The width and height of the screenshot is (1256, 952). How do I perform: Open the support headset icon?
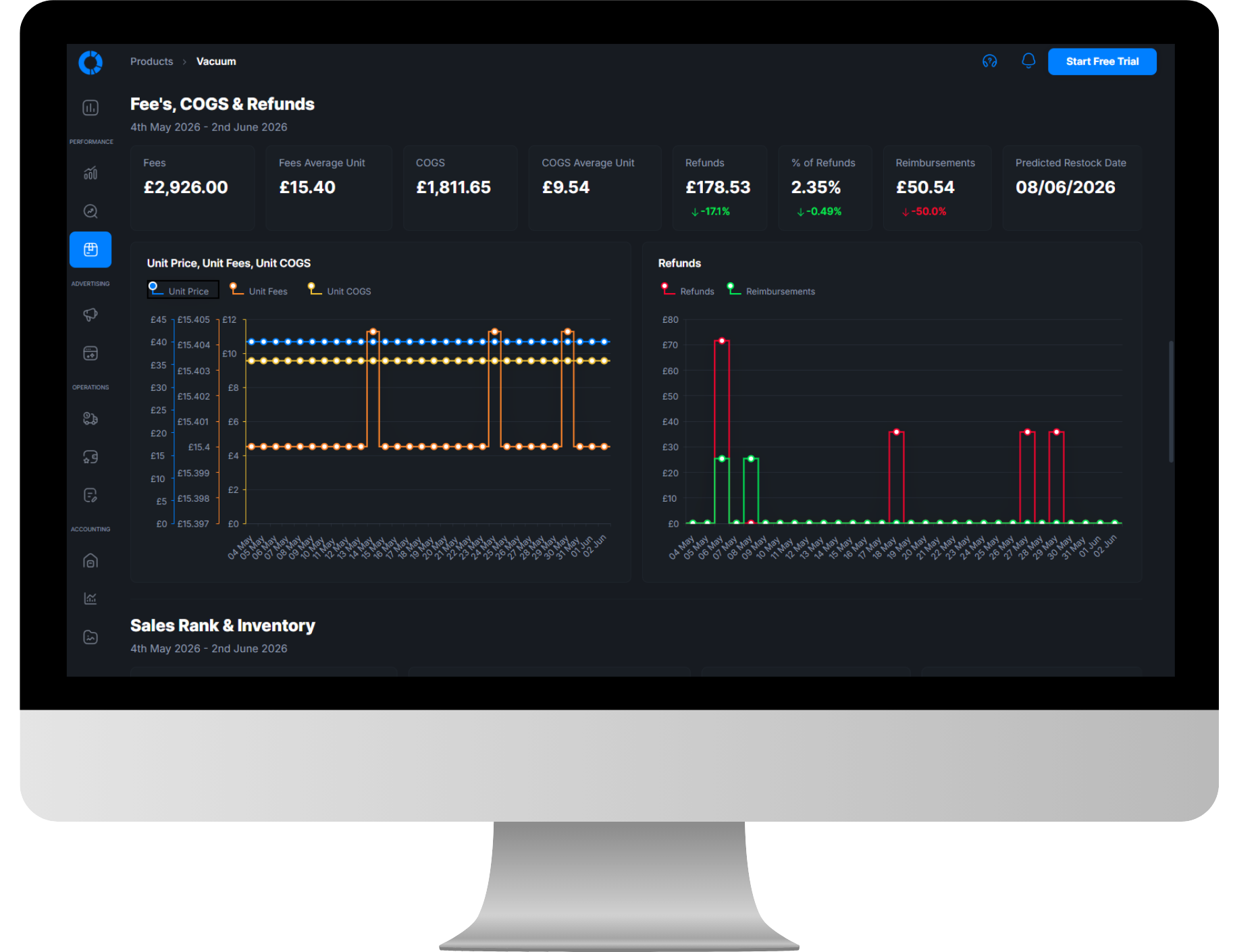click(989, 61)
